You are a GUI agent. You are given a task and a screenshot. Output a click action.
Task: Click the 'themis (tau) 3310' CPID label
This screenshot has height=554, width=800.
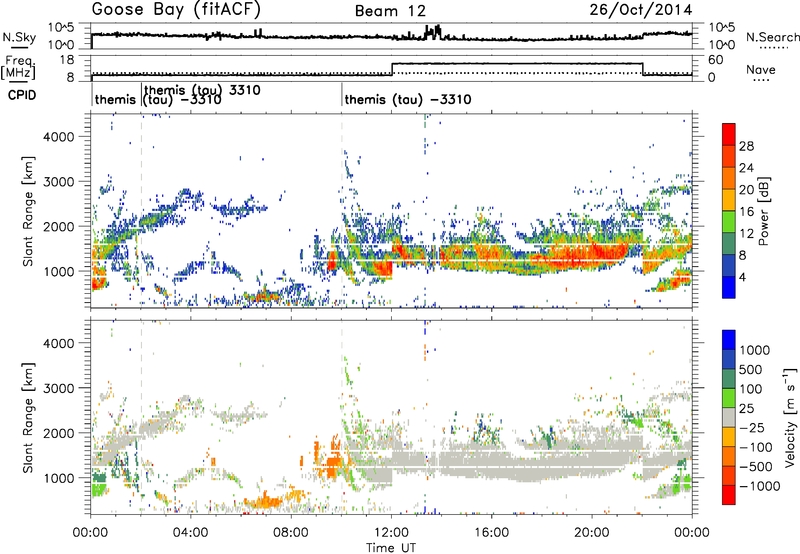pyautogui.click(x=203, y=90)
